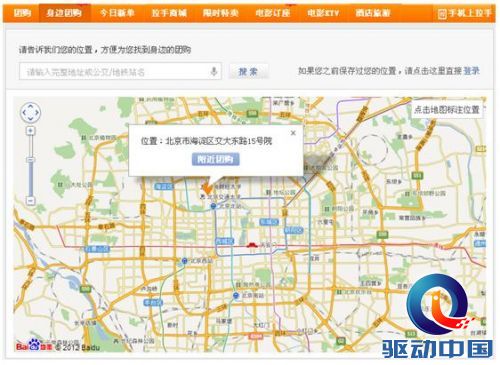Open the 手机上拉手 mobile link
The height and width of the screenshot is (365, 500).
[x=464, y=13]
